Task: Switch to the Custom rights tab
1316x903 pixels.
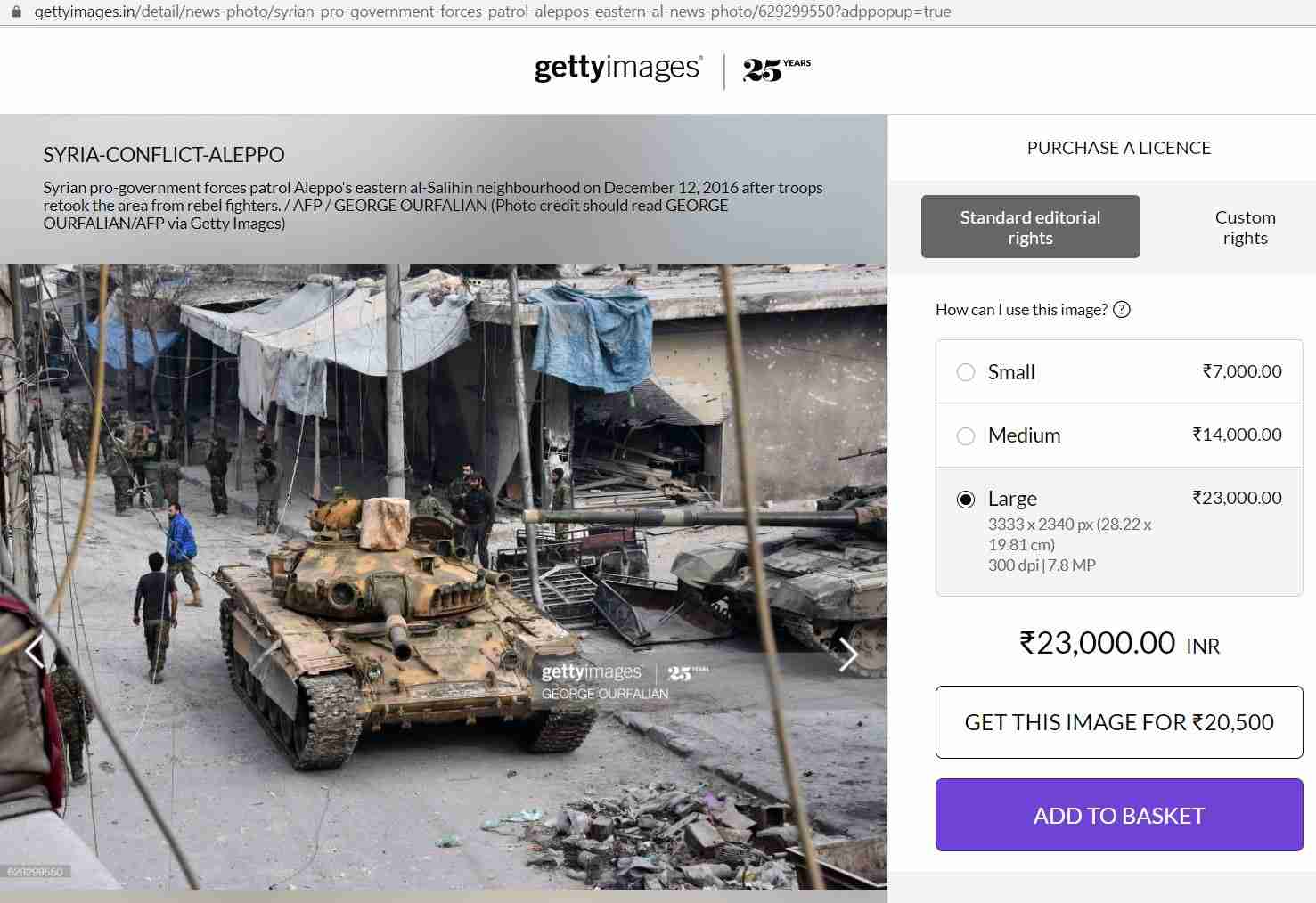Action: coord(1245,227)
